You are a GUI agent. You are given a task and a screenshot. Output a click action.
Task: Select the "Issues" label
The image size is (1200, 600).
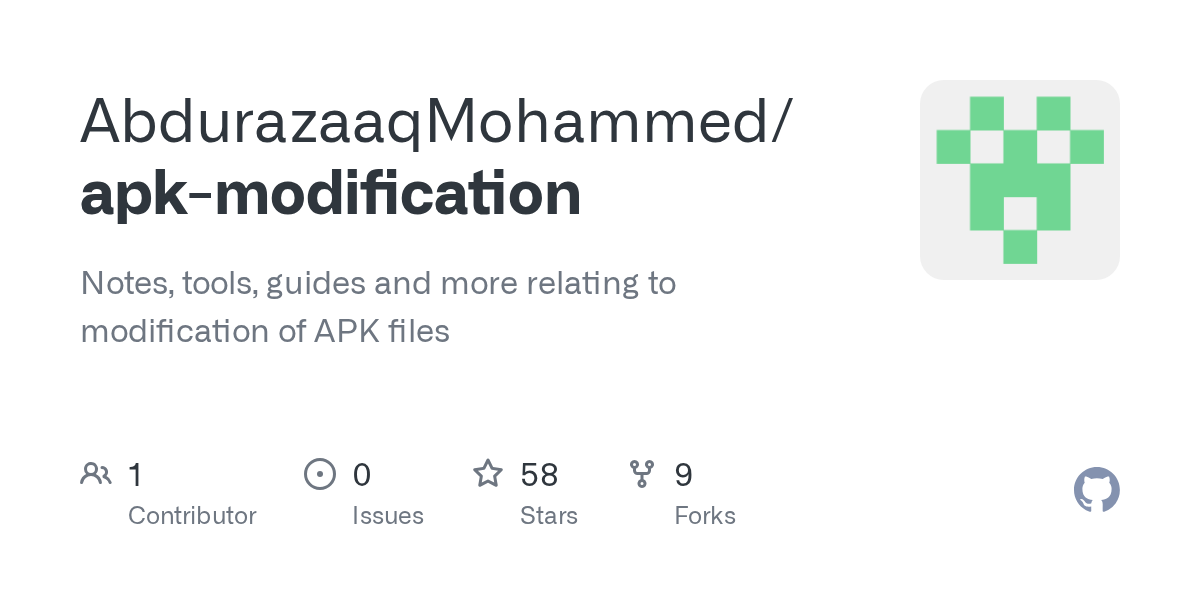tap(388, 516)
